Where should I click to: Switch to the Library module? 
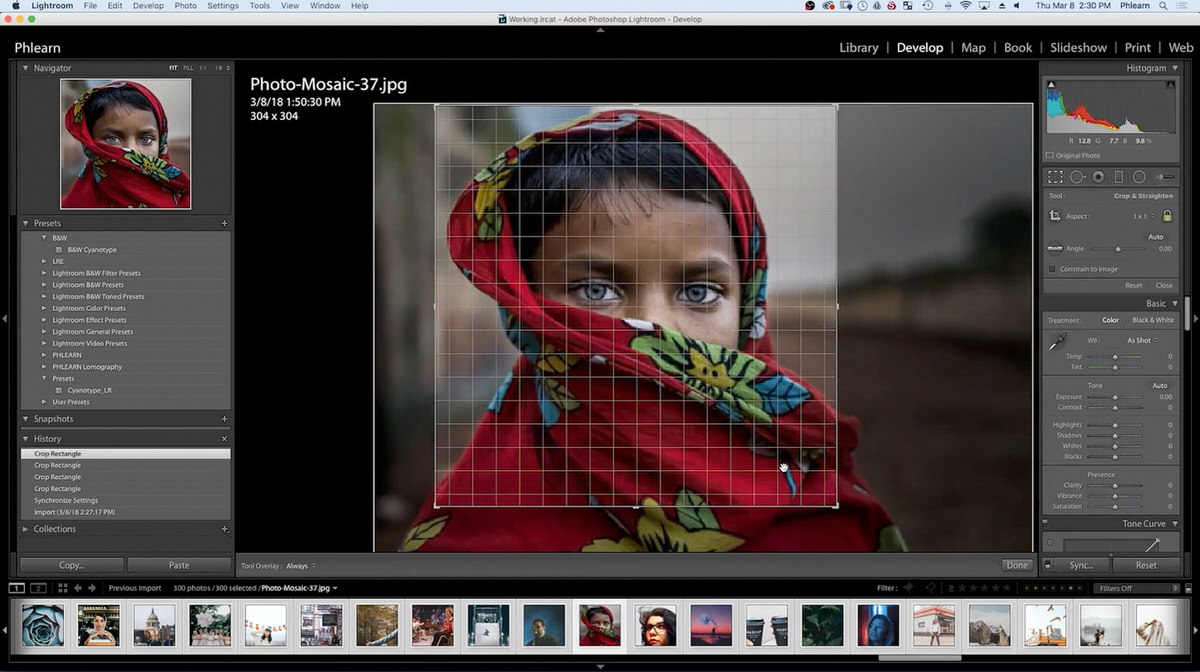[x=858, y=47]
